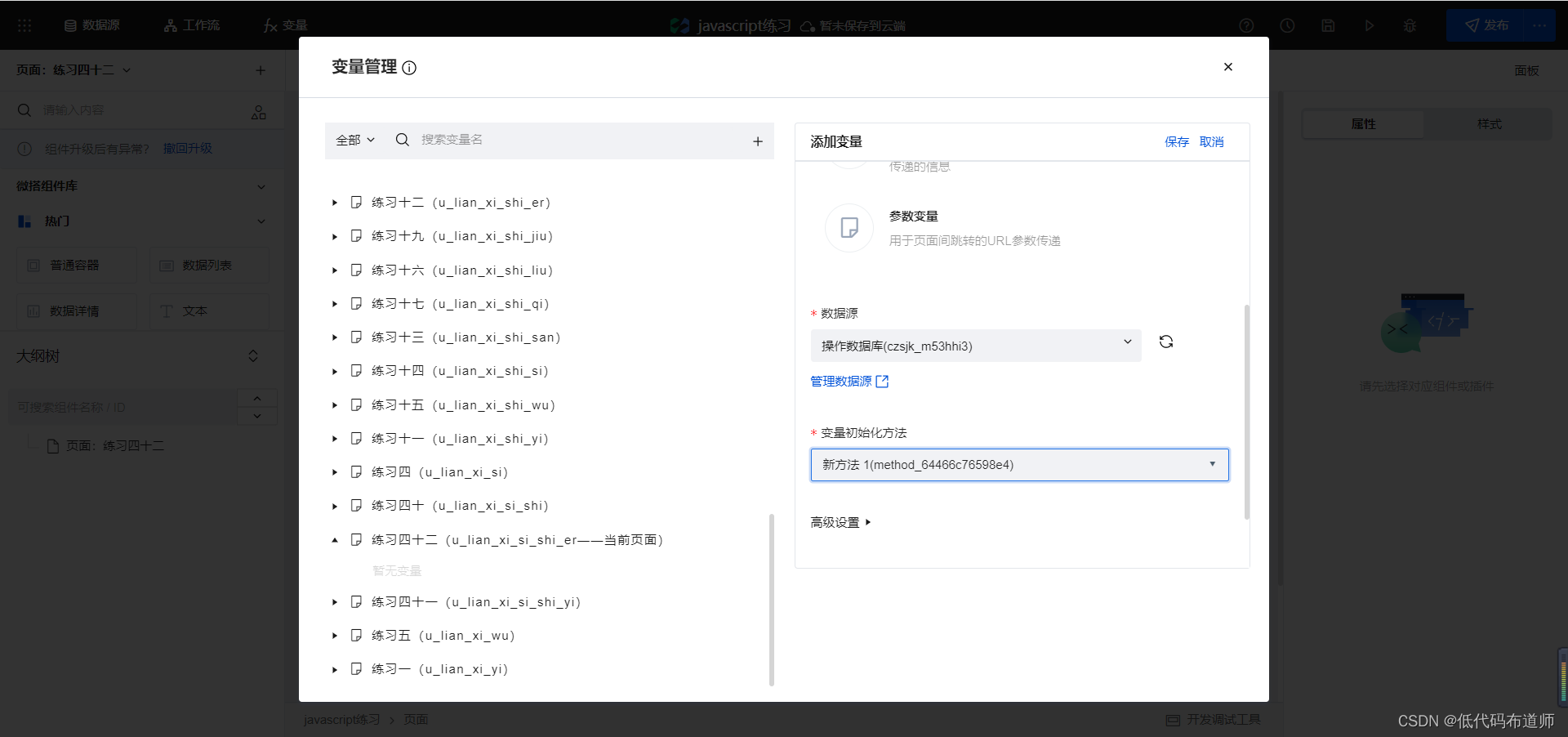
Task: Select 页面: 练习四十二 in outline tree
Action: (x=106, y=446)
